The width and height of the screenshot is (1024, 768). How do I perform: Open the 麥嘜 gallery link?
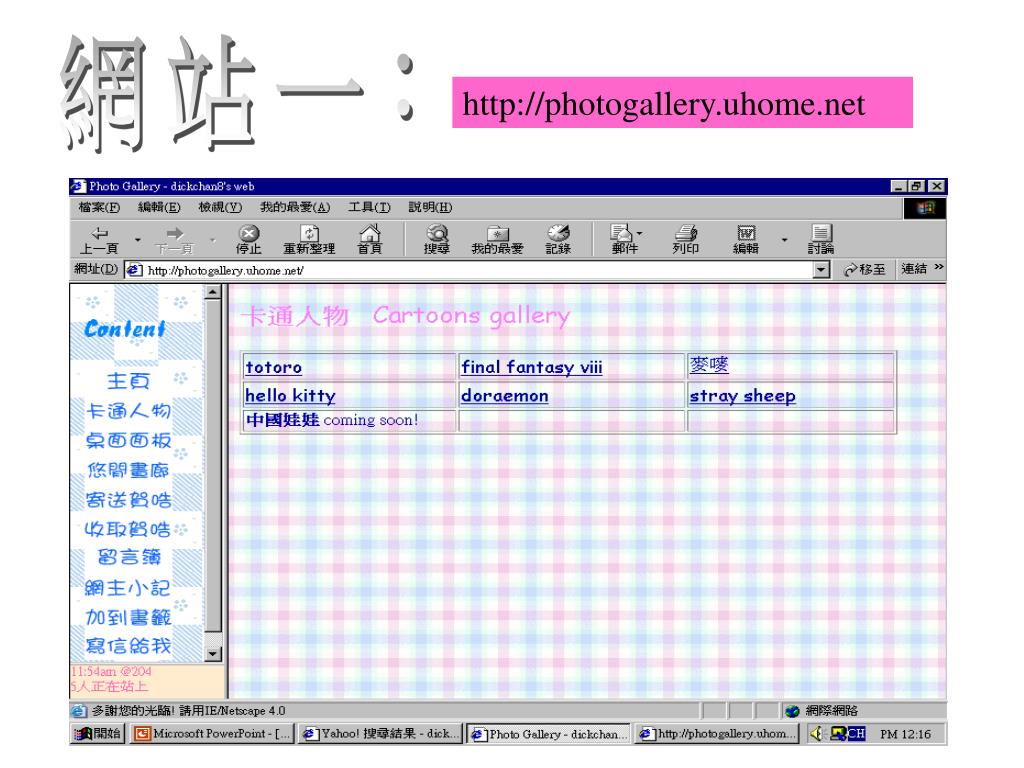click(x=709, y=365)
